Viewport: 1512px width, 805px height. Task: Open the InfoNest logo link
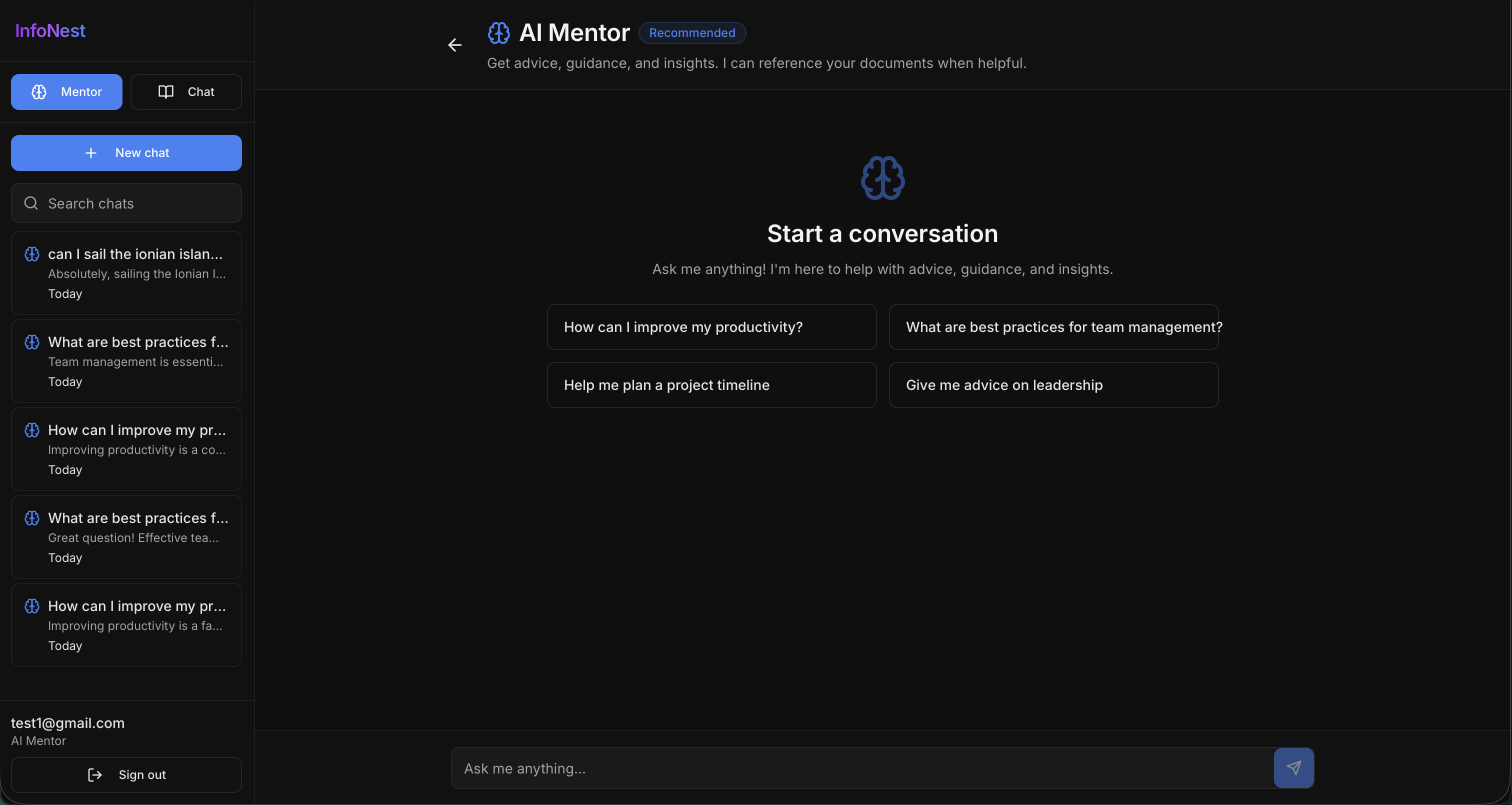50,30
